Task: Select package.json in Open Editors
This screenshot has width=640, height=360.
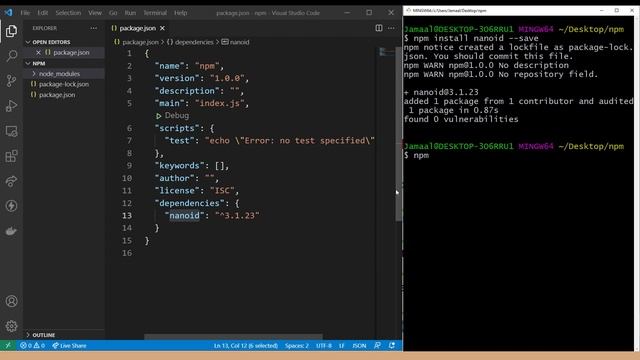Action: 71,52
